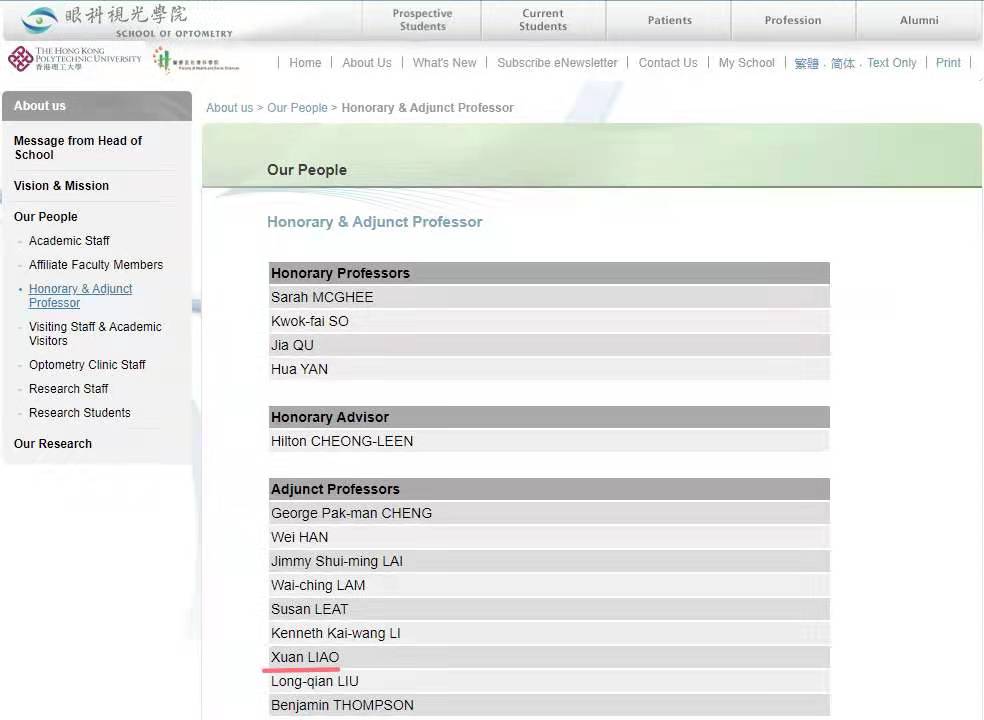Switch language to Traditional Chinese
The image size is (984, 720).
tap(806, 63)
